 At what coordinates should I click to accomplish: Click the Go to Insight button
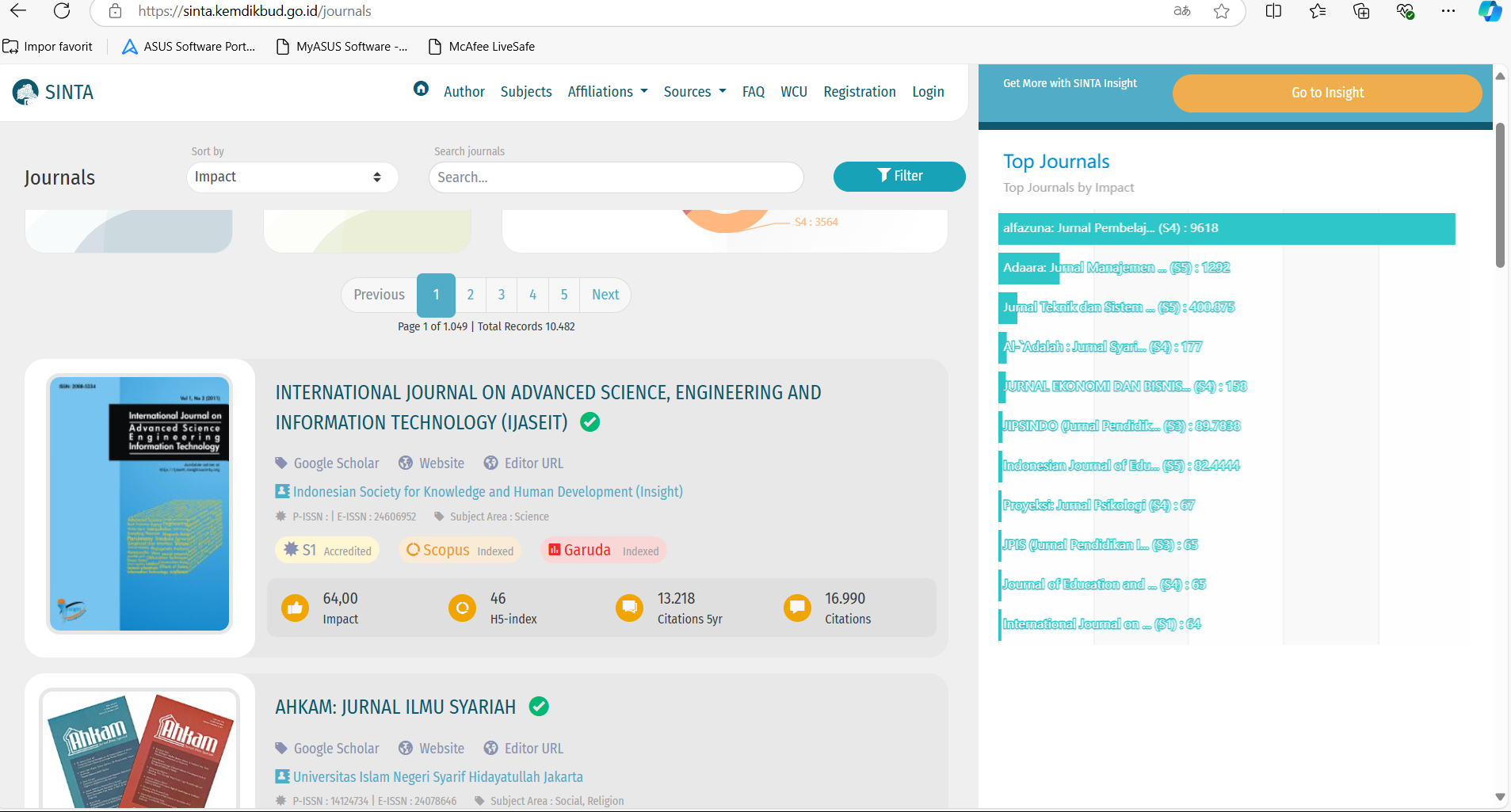[x=1326, y=93]
